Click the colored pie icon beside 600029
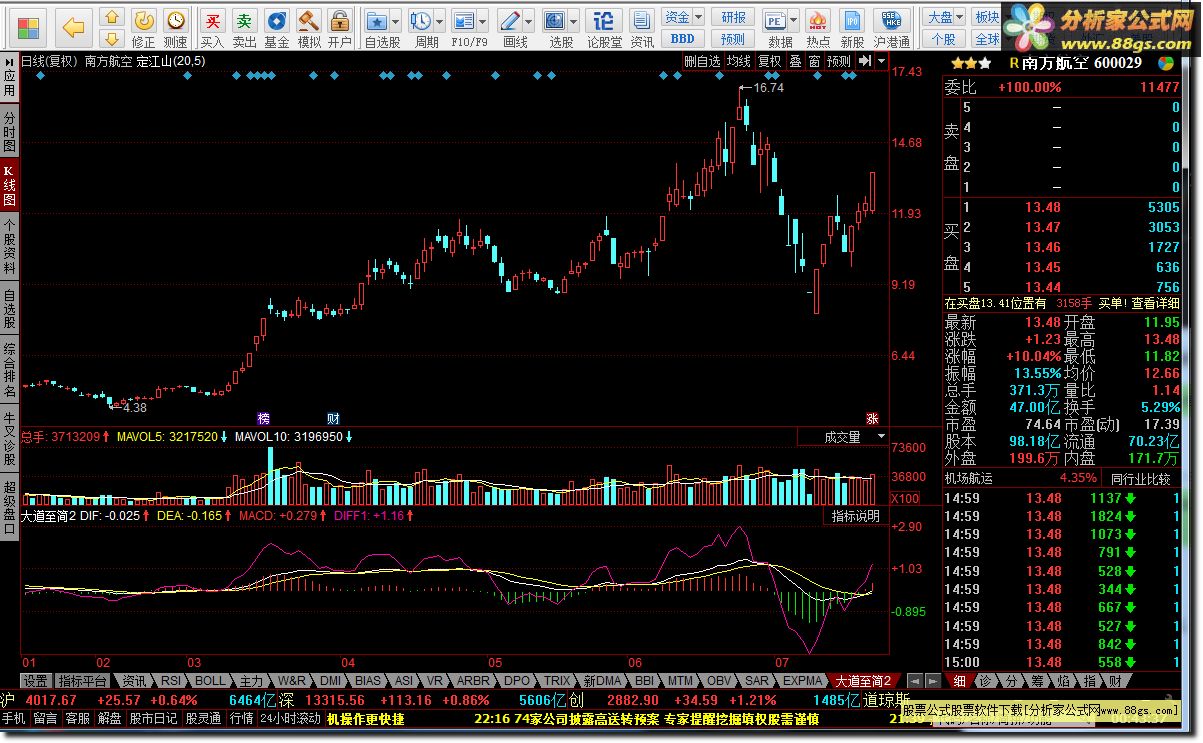The width and height of the screenshot is (1203, 743). [1165, 63]
